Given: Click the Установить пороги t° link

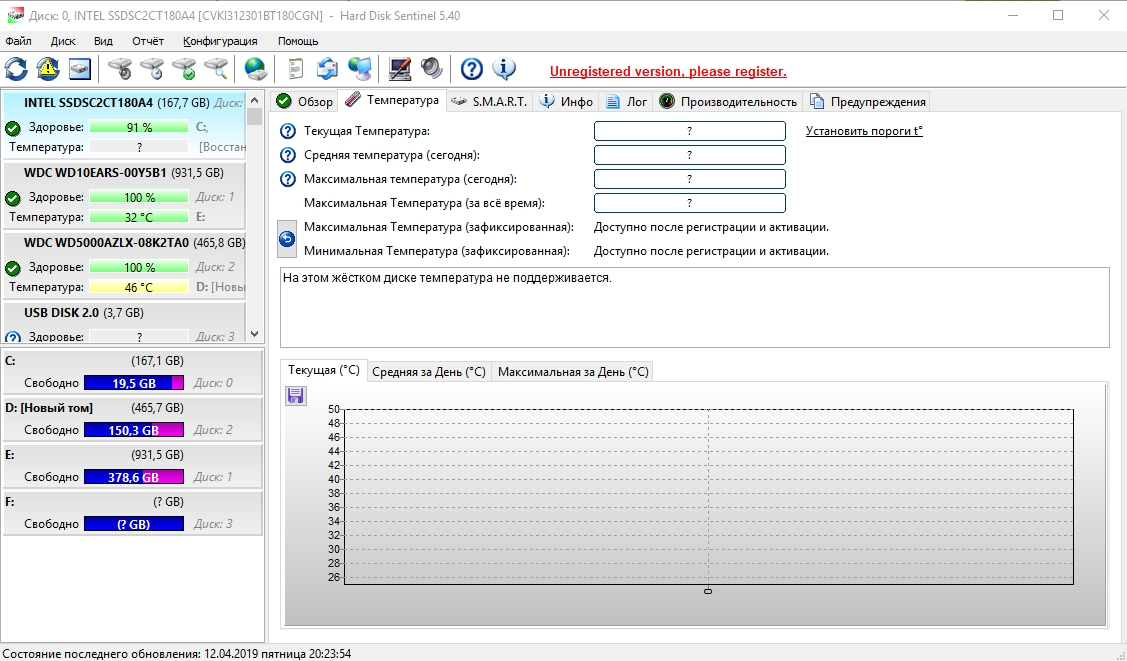Looking at the screenshot, I should click(864, 131).
